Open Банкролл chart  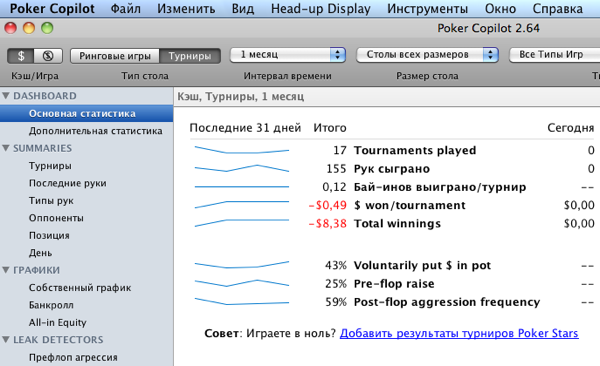tap(51, 305)
